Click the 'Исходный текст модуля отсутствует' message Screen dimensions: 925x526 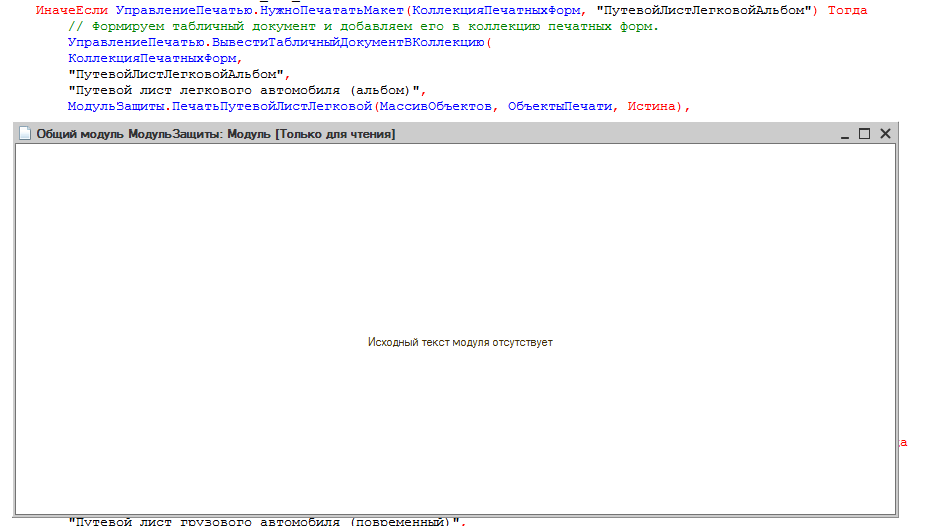[460, 343]
